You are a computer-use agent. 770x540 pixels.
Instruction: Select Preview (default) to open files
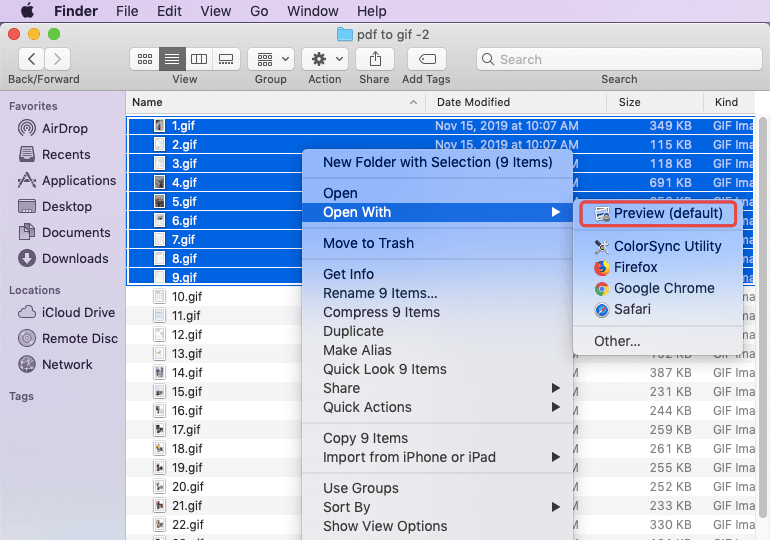pos(667,213)
